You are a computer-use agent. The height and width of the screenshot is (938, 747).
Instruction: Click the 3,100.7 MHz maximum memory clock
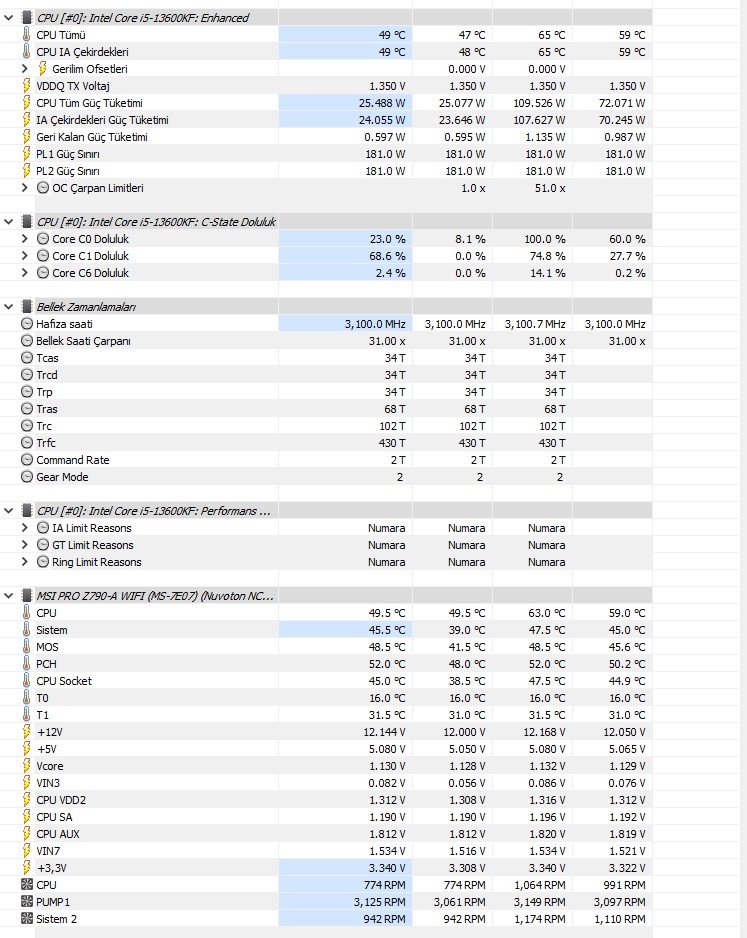pos(535,324)
